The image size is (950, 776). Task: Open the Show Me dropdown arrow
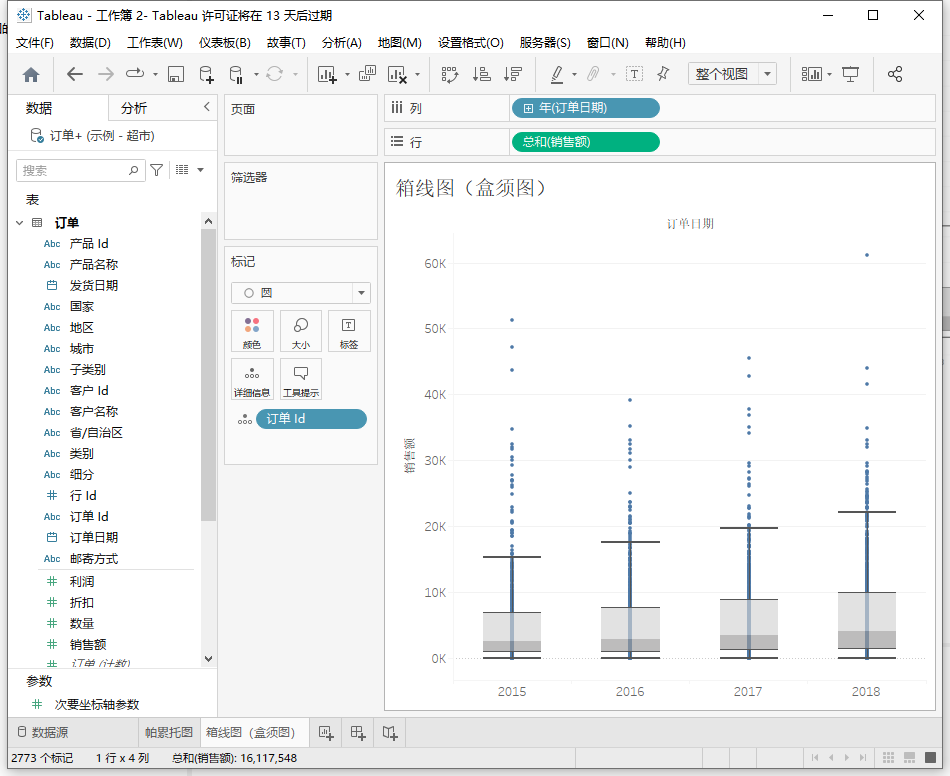coord(829,75)
